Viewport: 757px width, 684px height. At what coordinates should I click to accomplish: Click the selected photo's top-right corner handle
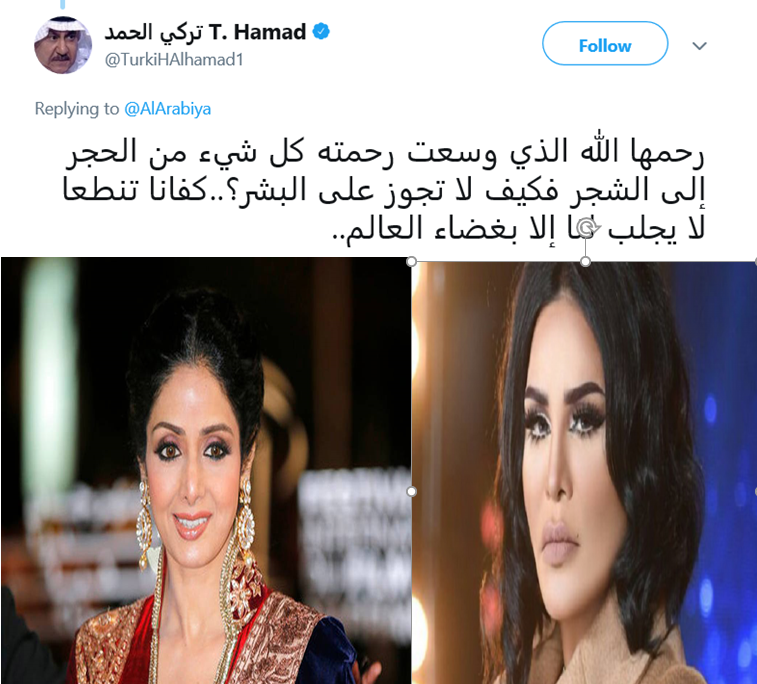click(755, 262)
